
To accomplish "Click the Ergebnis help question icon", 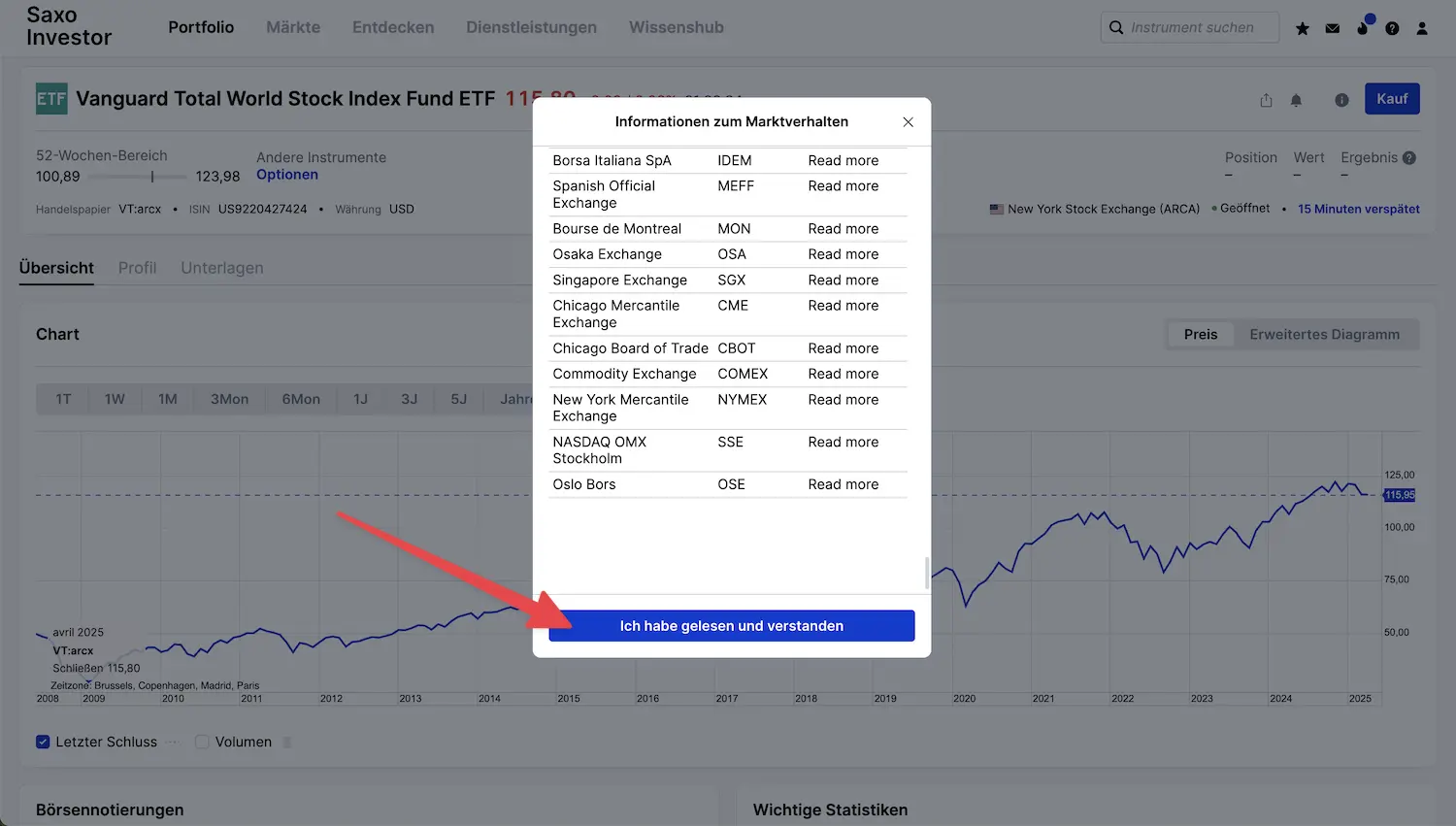I will click(1409, 158).
